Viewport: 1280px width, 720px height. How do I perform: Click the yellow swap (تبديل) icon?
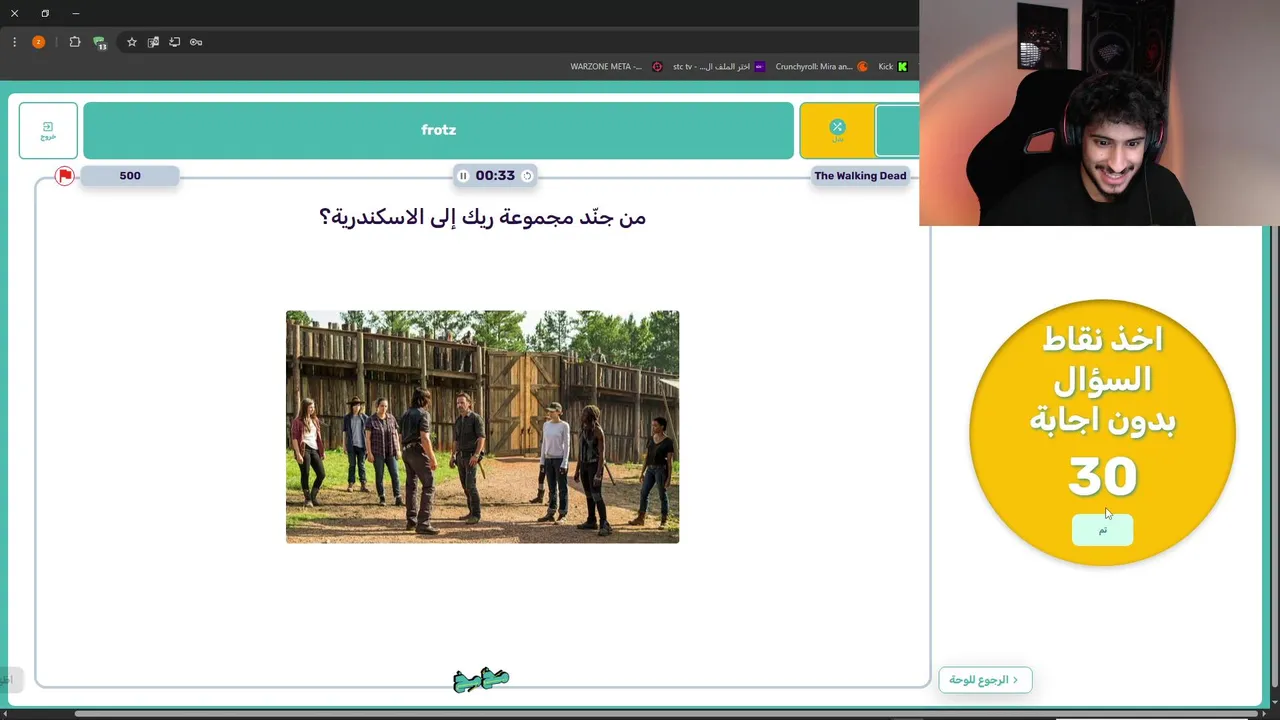tap(837, 130)
